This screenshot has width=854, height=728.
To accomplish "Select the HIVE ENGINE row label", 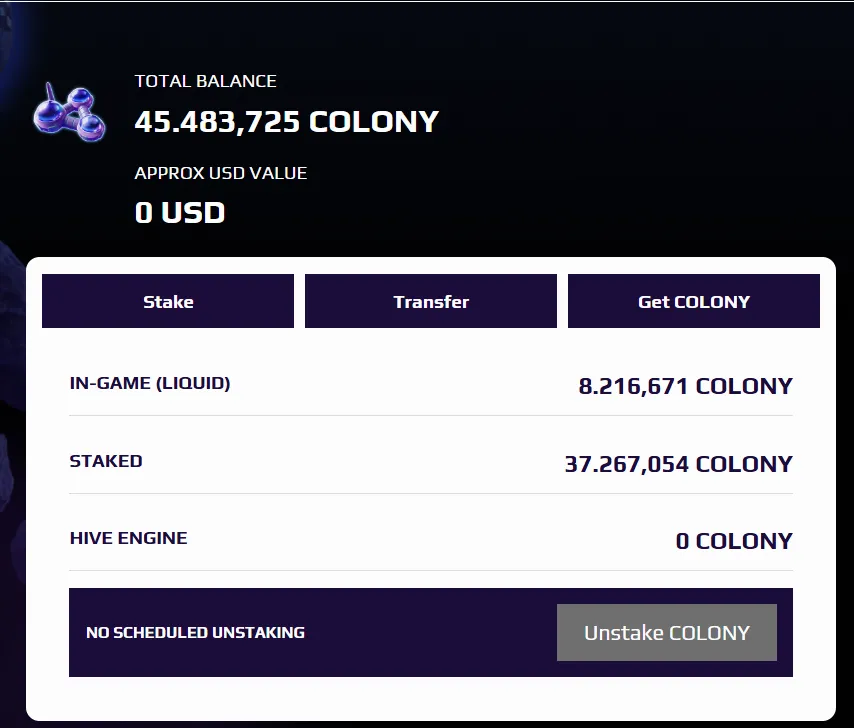I will coord(129,538).
